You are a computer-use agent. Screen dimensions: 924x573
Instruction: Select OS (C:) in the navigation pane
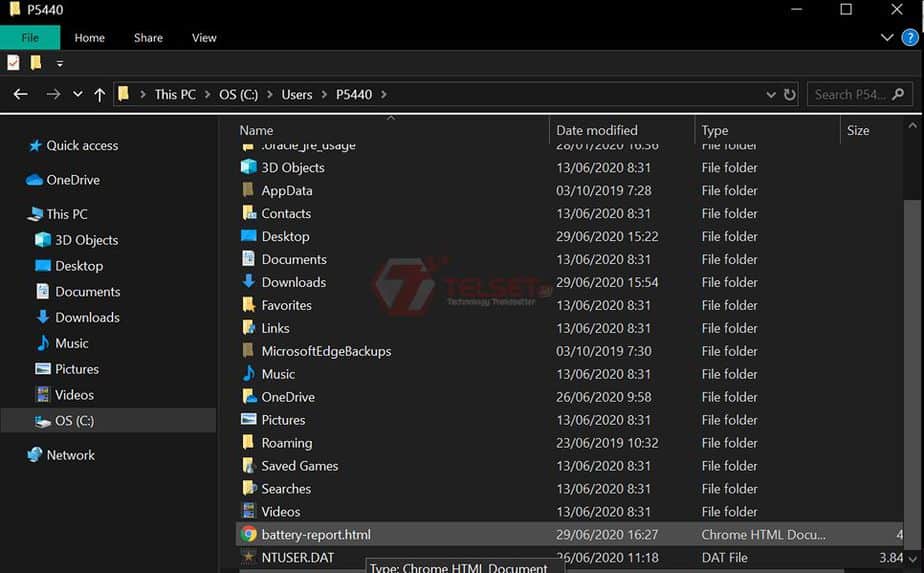(74, 421)
